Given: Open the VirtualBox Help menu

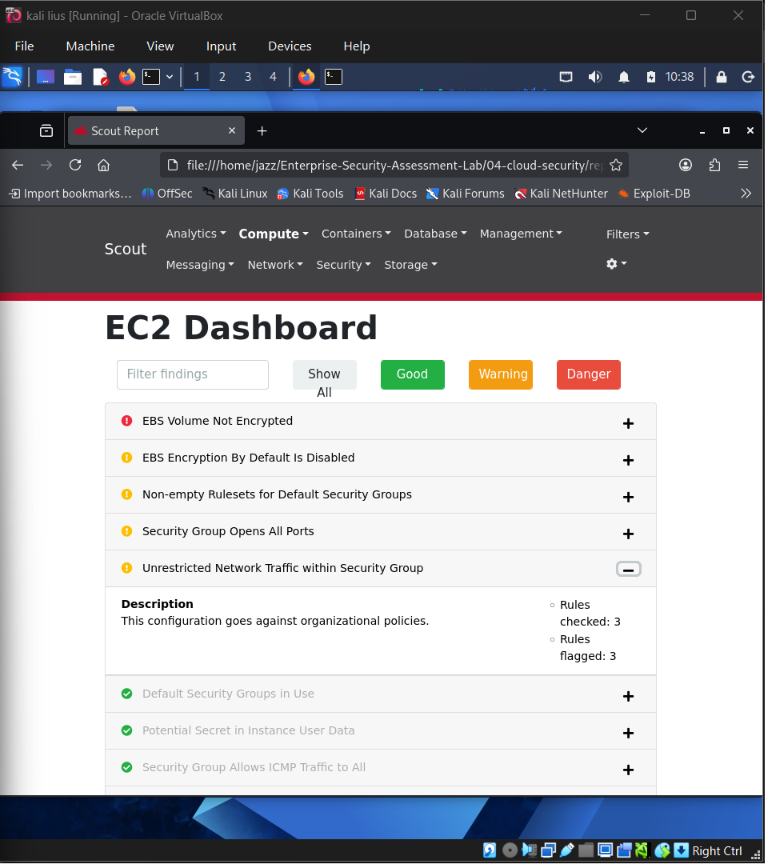Looking at the screenshot, I should coord(357,46).
